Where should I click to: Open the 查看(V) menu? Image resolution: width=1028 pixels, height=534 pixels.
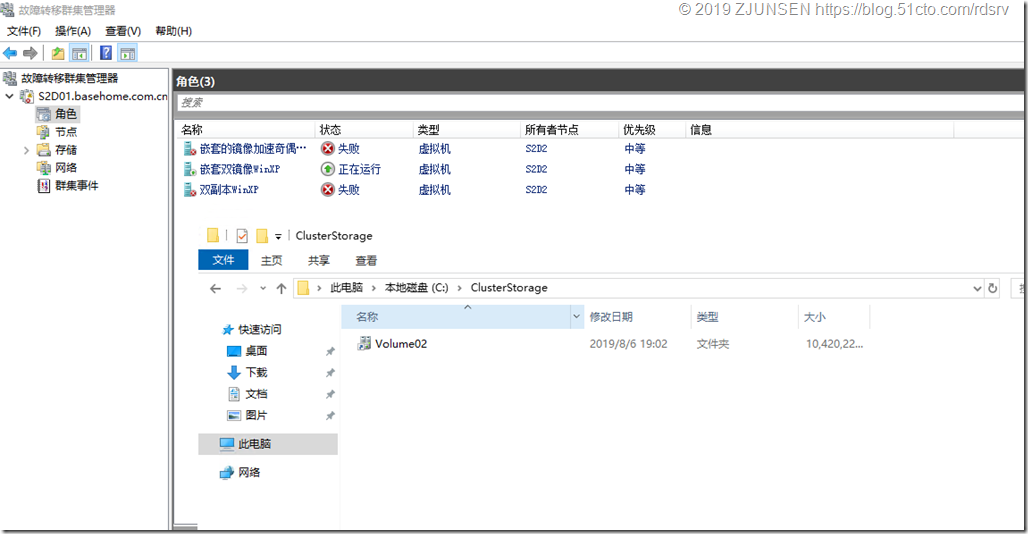(123, 31)
